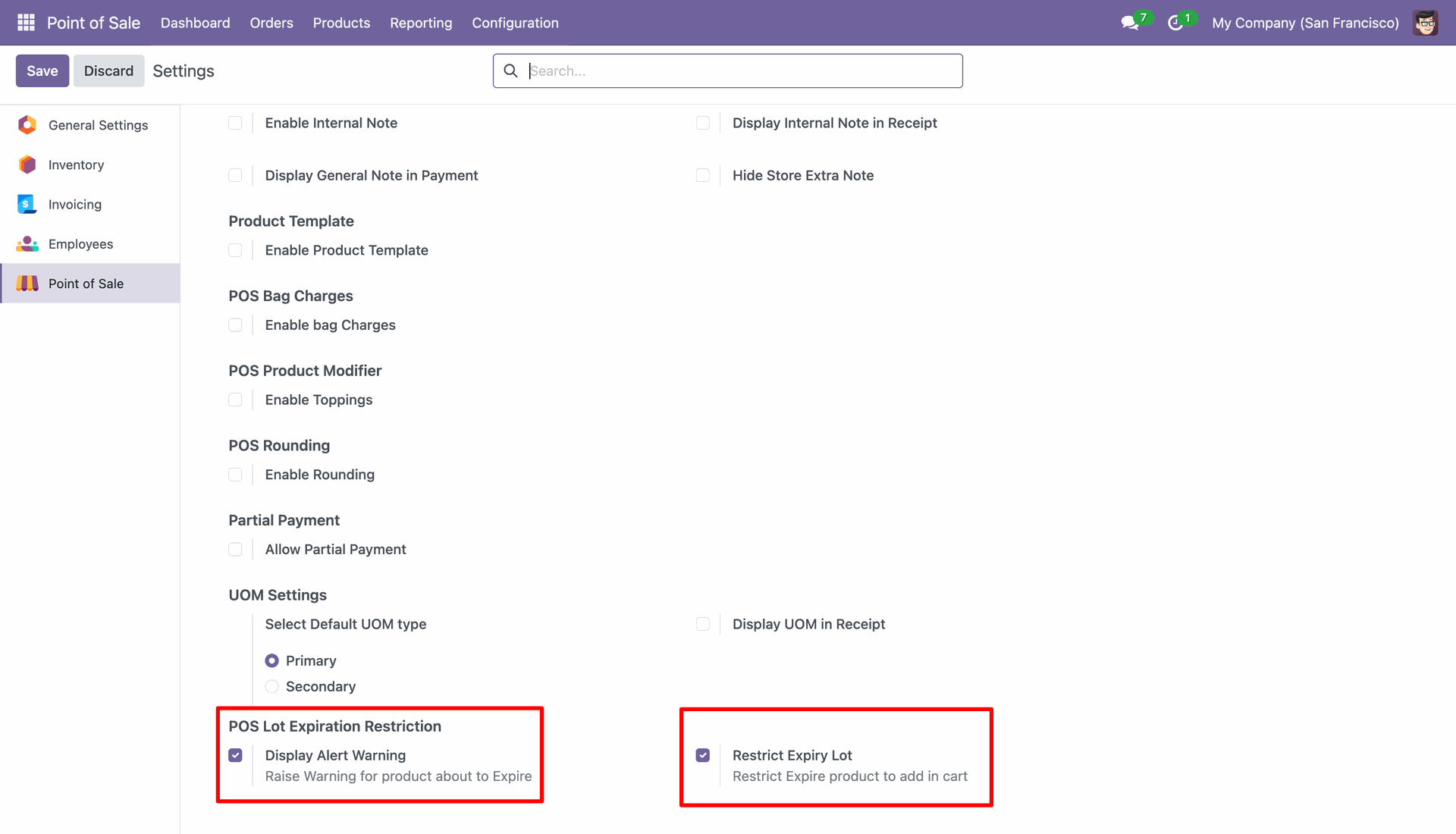Open General Settings section icon
The image size is (1456, 834).
point(27,125)
